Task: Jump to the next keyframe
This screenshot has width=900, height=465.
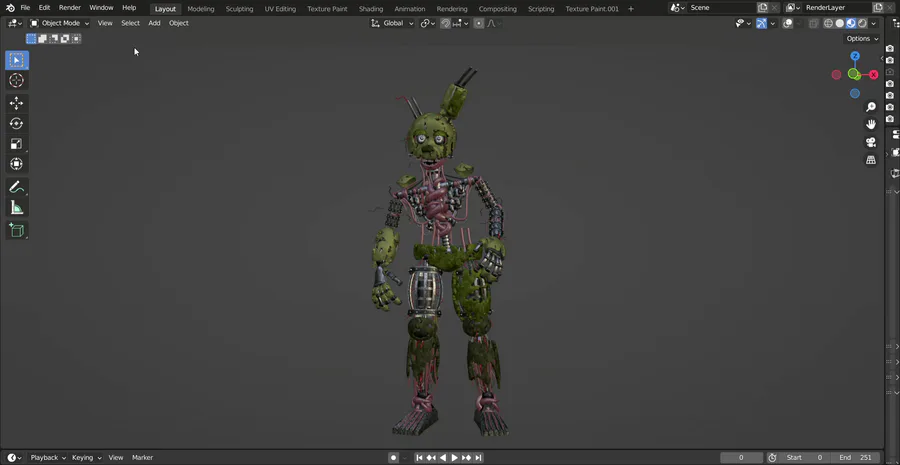Action: 467,458
